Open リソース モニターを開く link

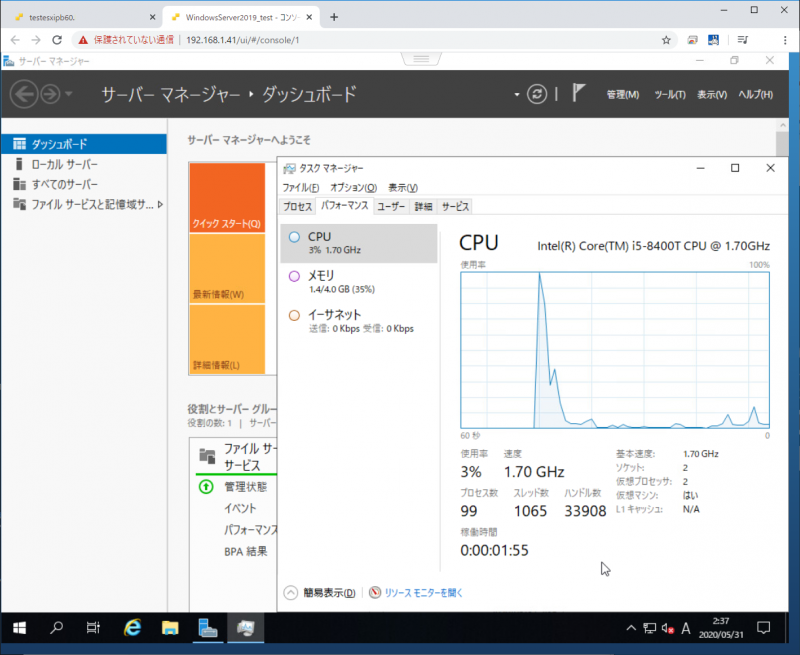point(423,593)
